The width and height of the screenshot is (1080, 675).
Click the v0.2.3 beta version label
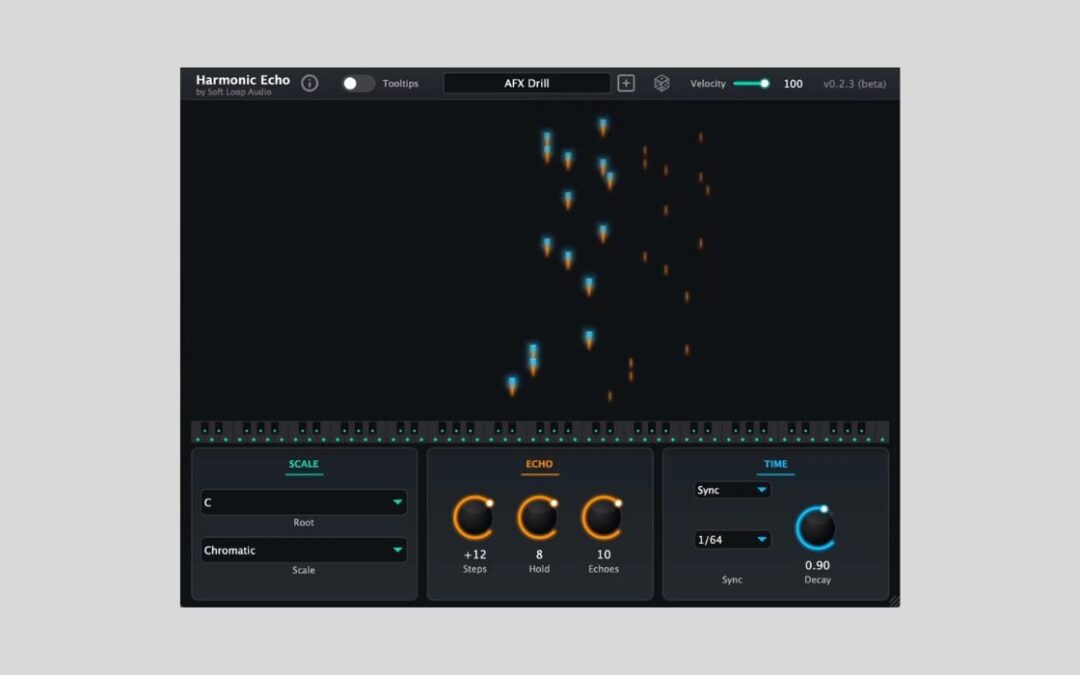coord(854,84)
